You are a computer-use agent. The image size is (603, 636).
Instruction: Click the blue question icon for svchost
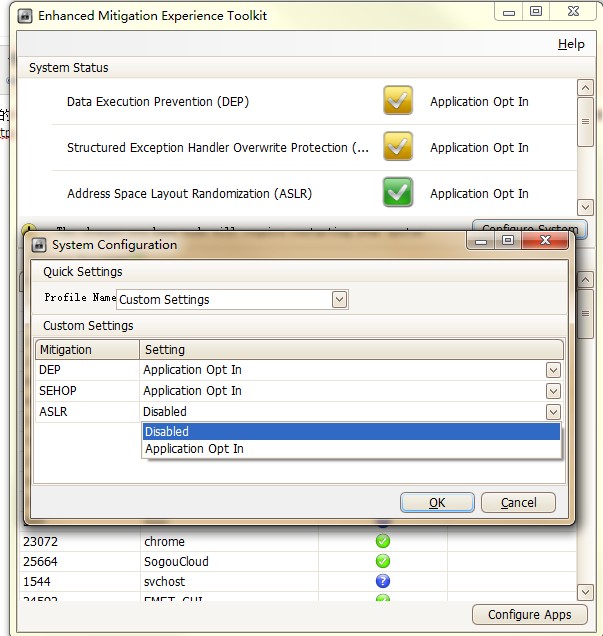[x=383, y=581]
